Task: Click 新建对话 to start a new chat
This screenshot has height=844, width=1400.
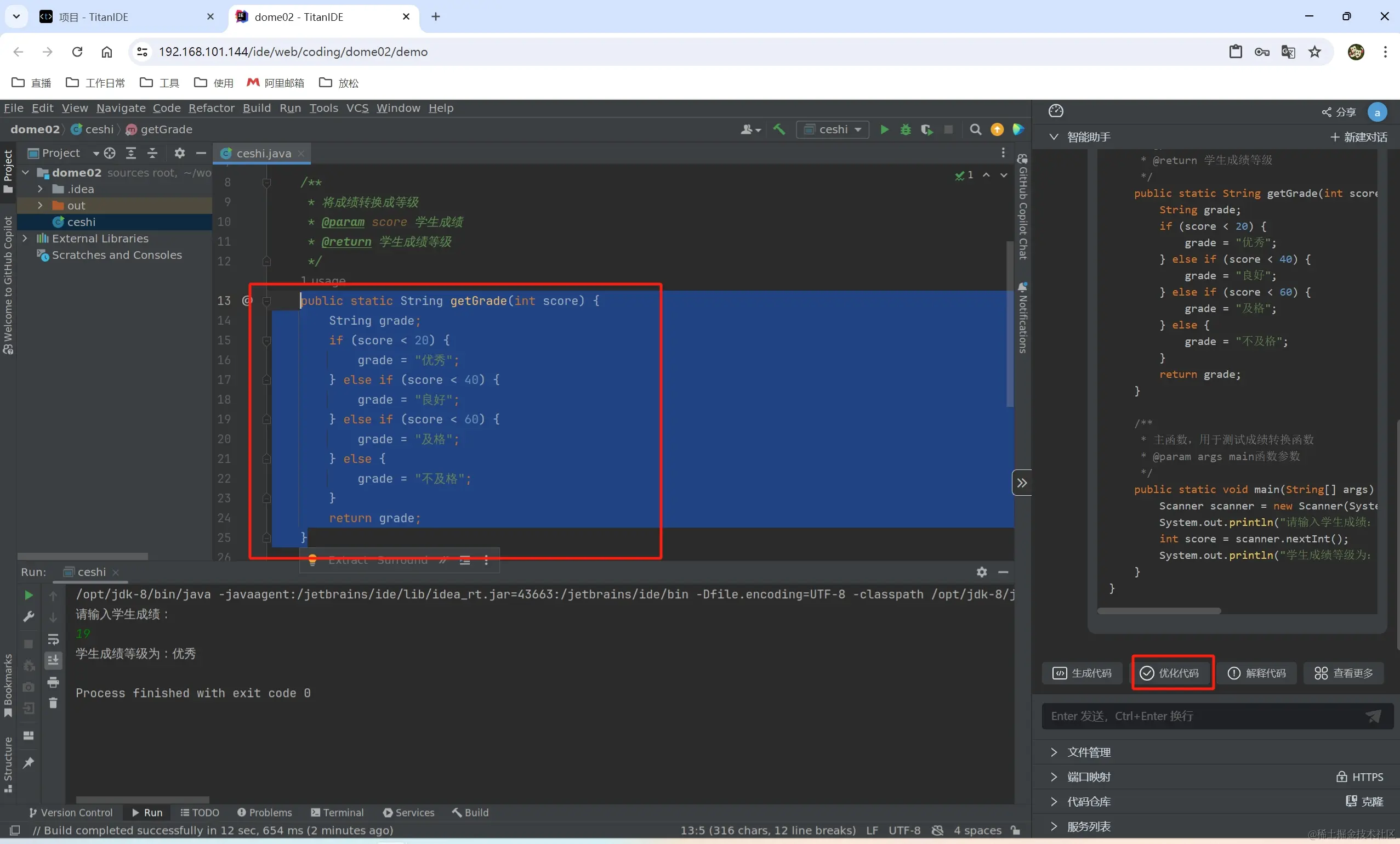Action: tap(1358, 137)
